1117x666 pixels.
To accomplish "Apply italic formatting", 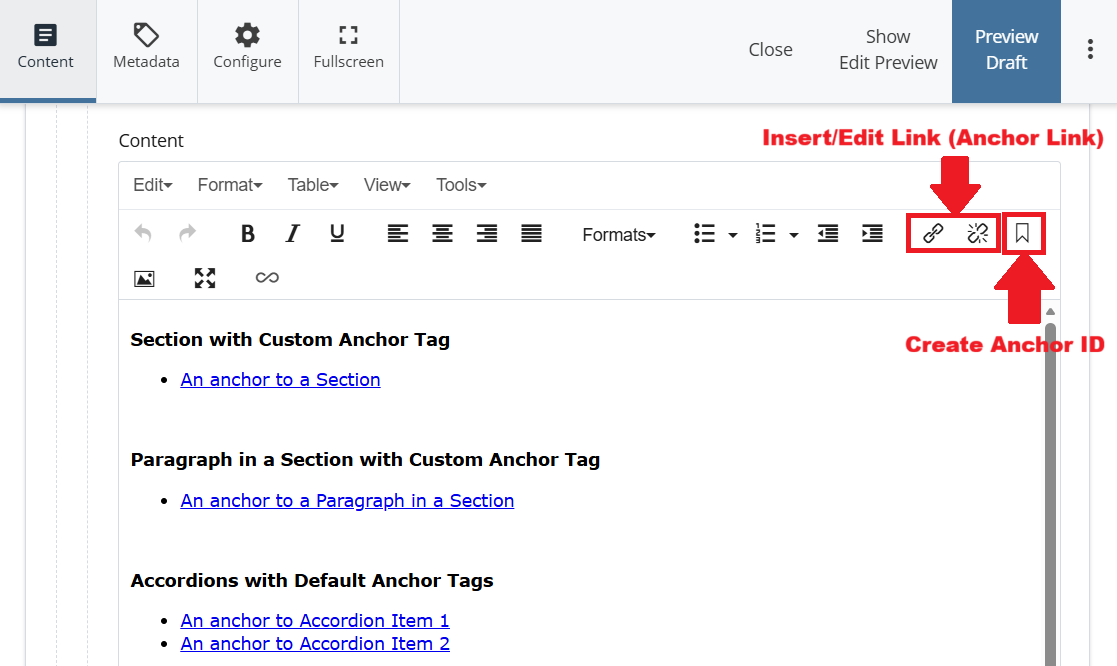I will 292,234.
